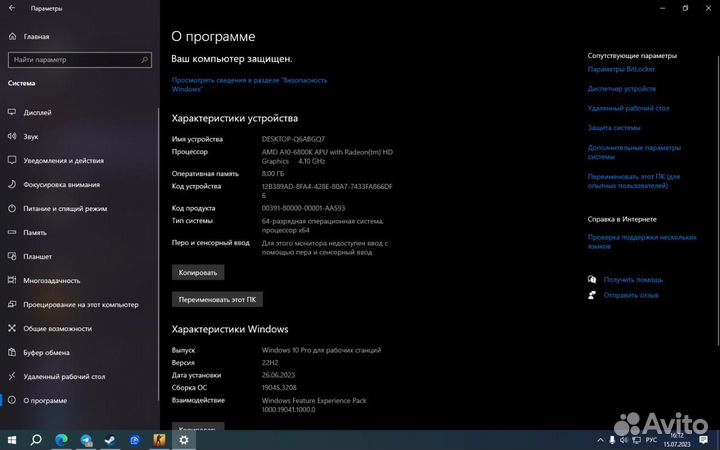
Task: Click the Планшет icon in sidebar
Action: coord(12,256)
